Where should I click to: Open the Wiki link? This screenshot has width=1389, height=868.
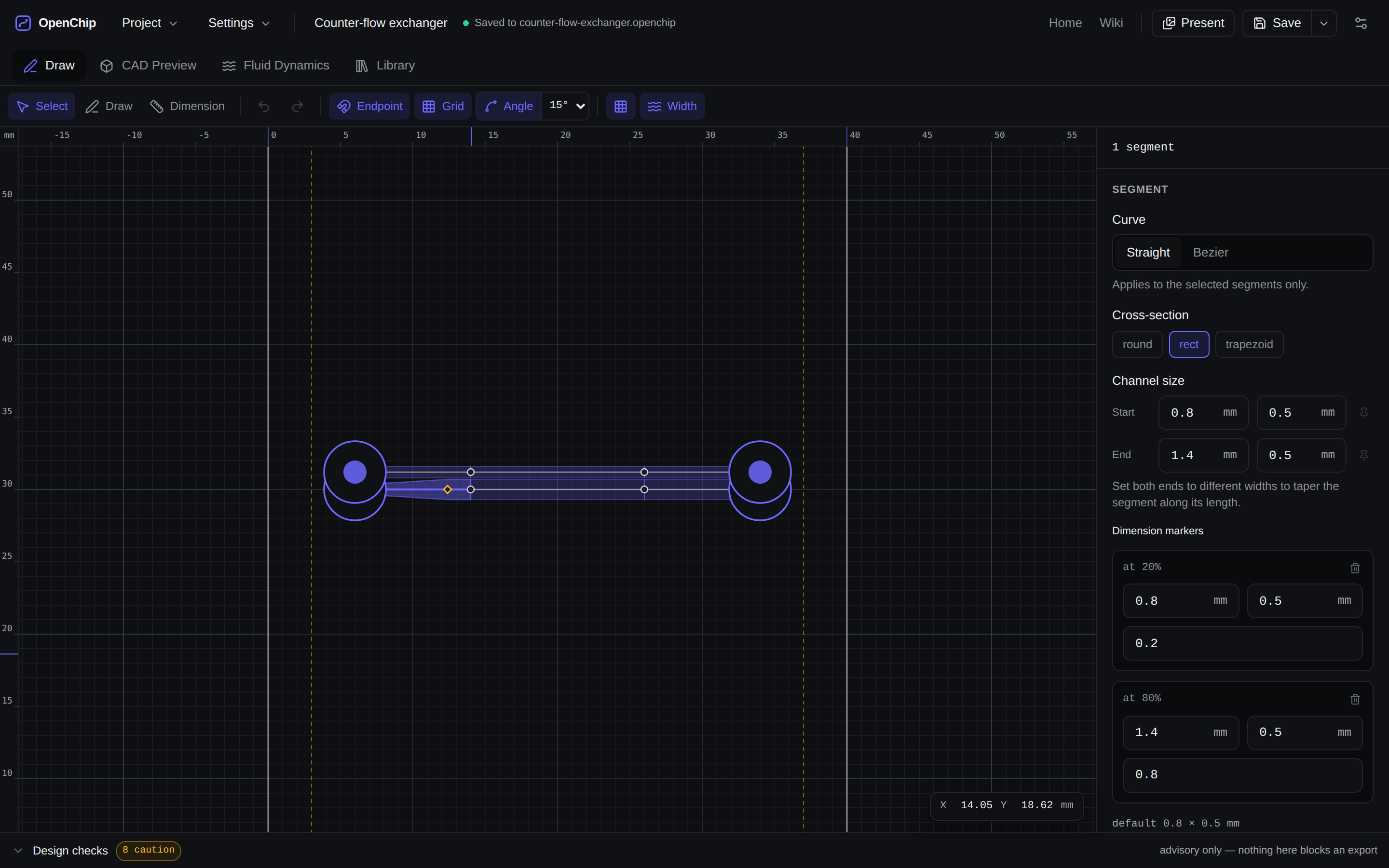pos(1111,23)
